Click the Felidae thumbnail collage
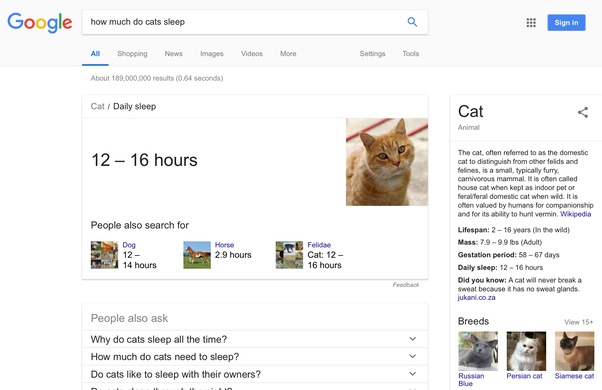The image size is (602, 390). click(289, 255)
